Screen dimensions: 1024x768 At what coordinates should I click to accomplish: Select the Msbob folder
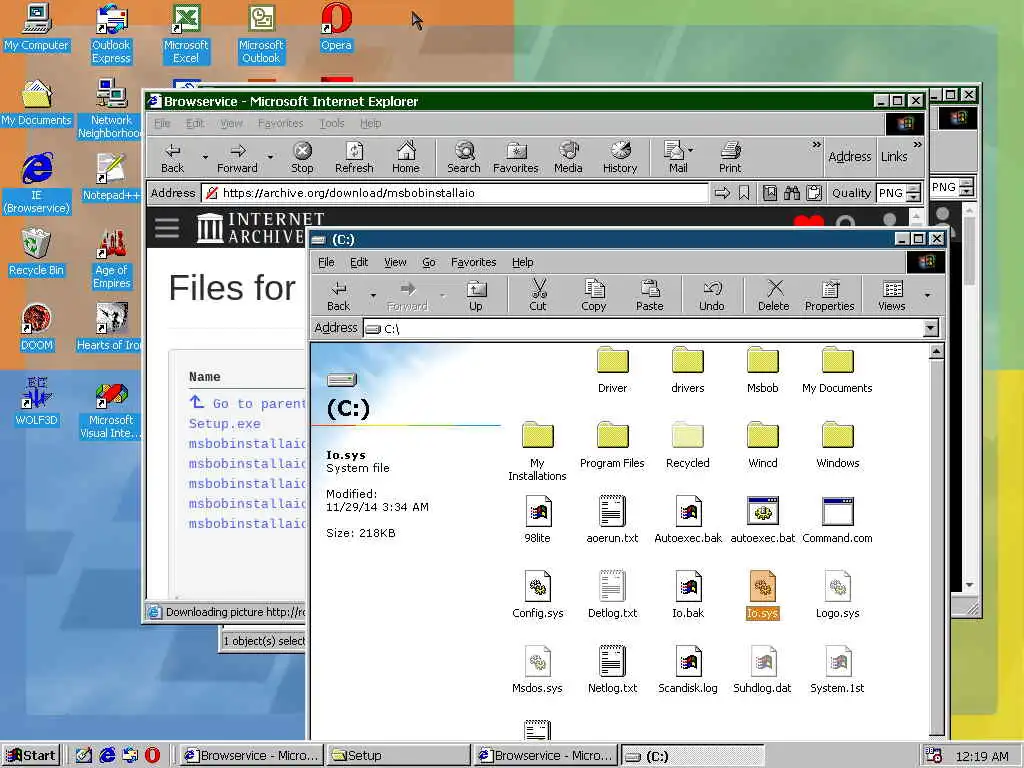[763, 370]
